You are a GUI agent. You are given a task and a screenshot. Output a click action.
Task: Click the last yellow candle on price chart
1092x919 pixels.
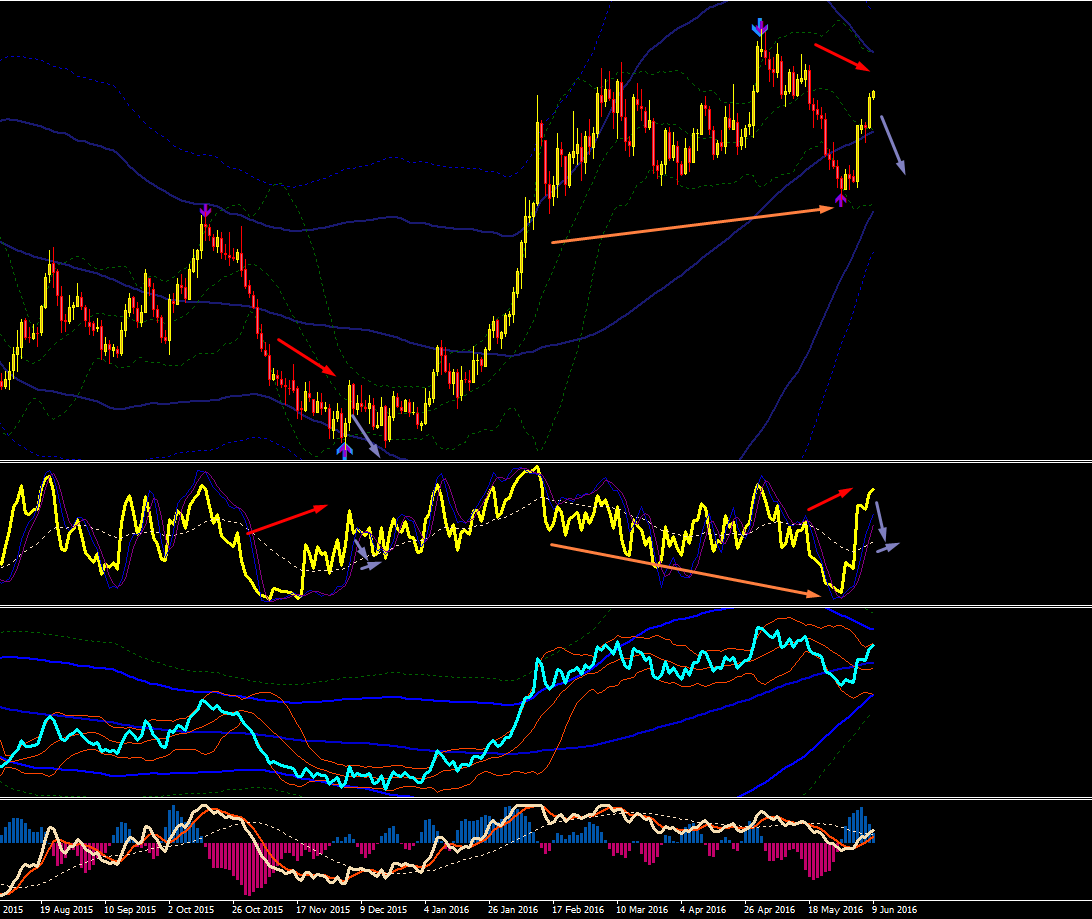[873, 95]
